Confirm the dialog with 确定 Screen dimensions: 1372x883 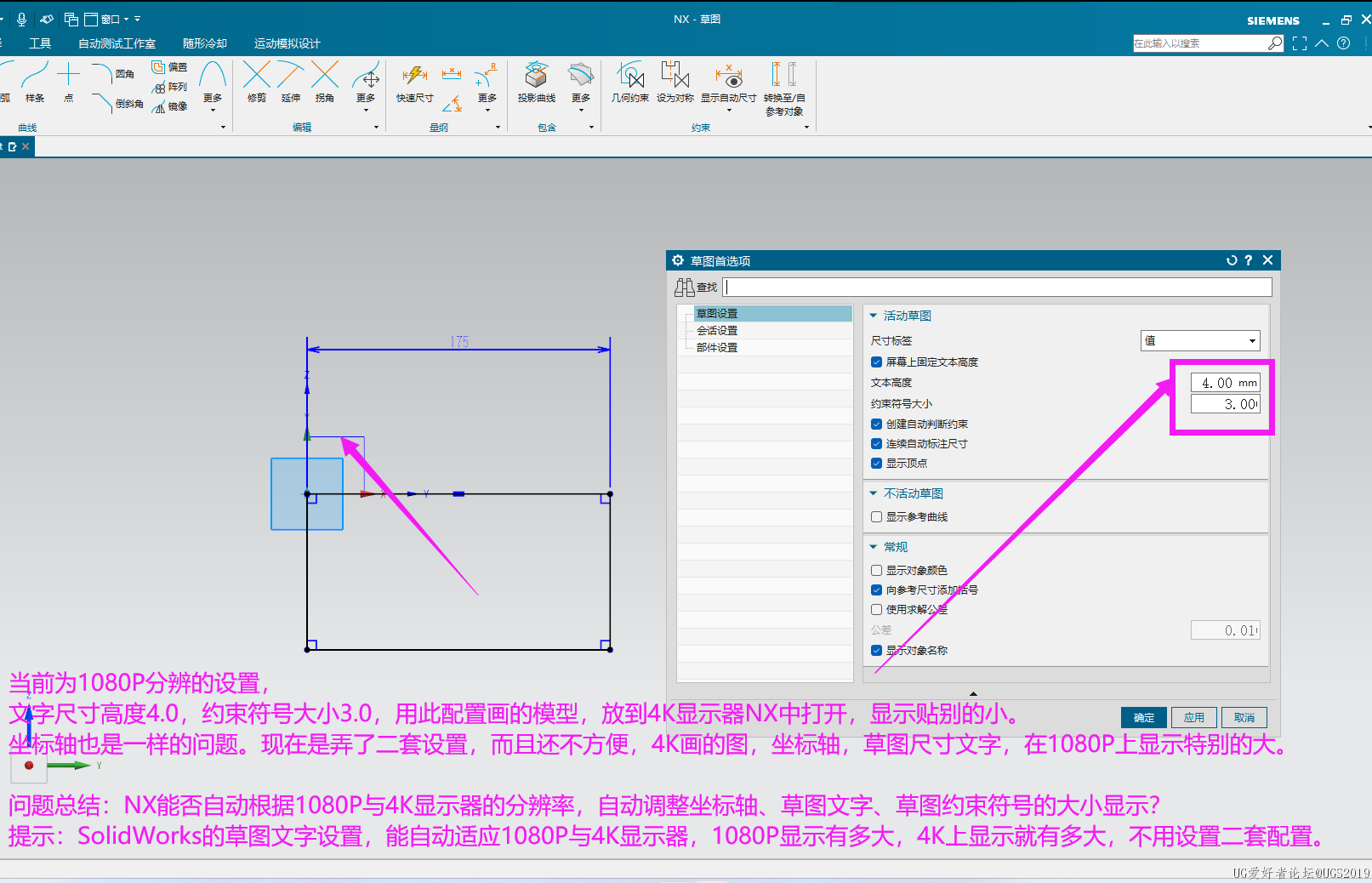click(1144, 718)
